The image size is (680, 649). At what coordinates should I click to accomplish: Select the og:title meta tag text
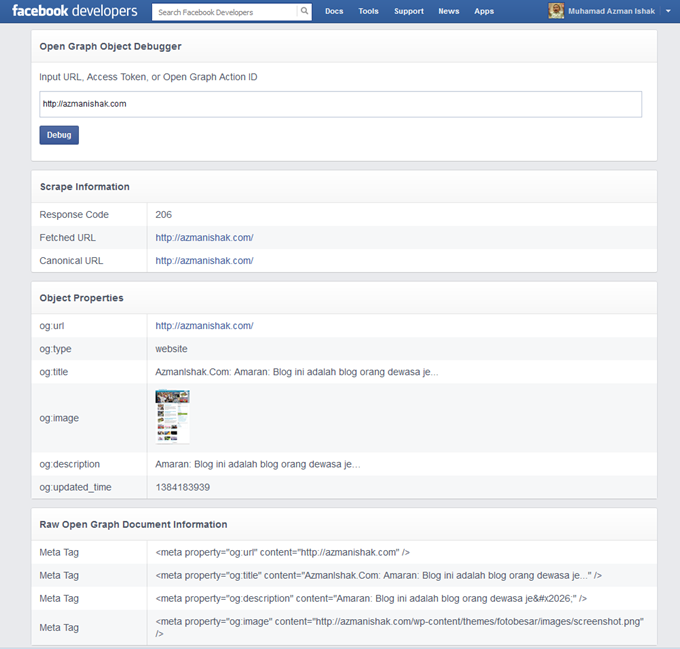pyautogui.click(x=379, y=575)
